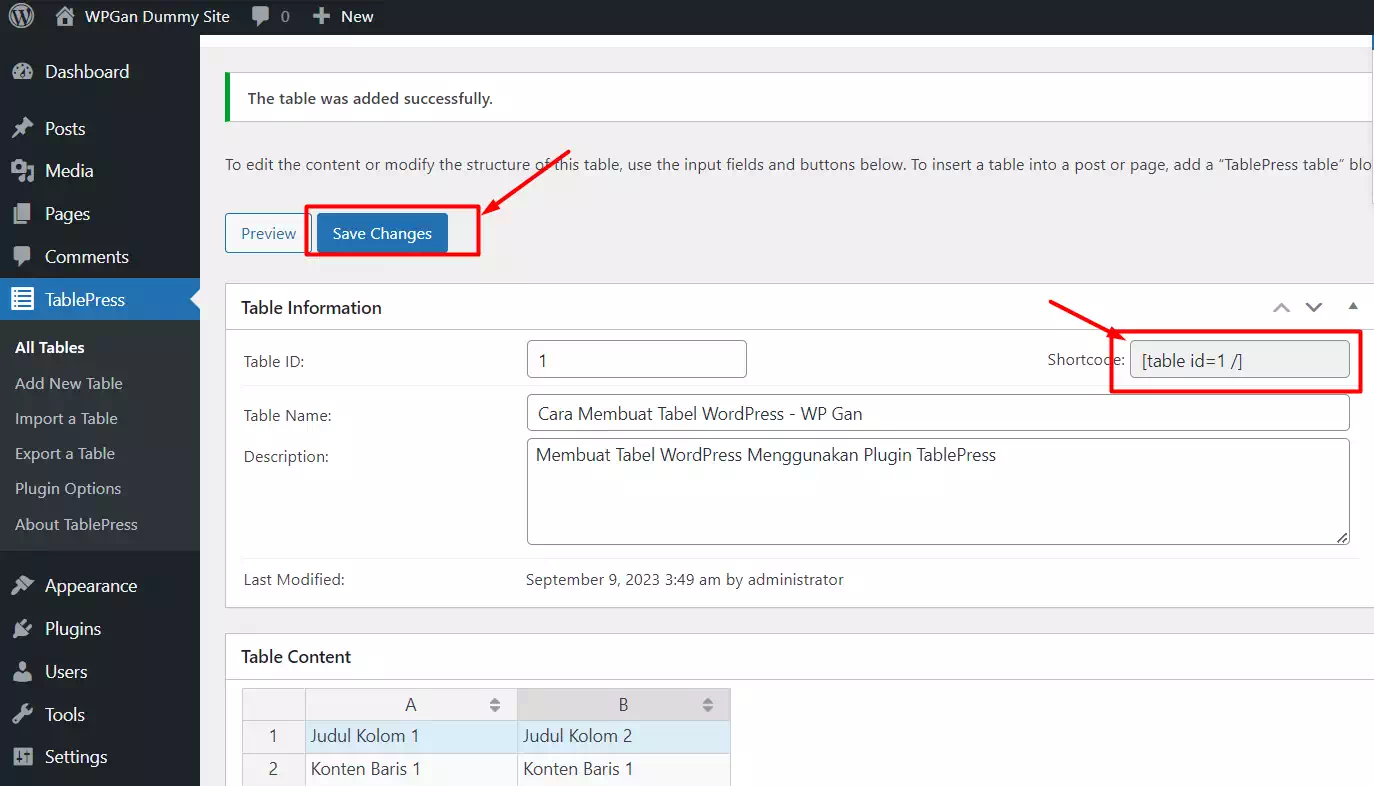Go to All Tables submenu

(x=50, y=348)
